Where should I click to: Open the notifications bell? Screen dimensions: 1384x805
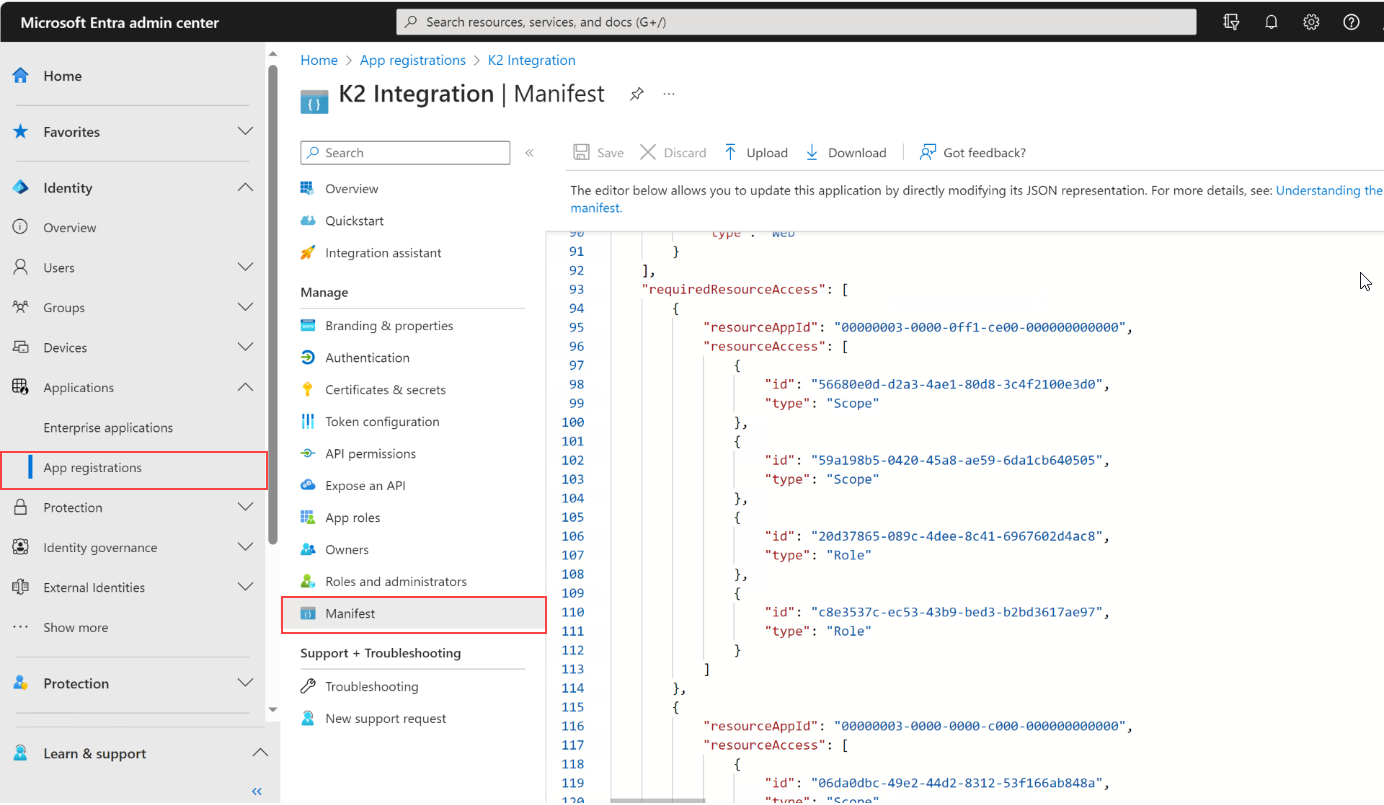click(x=1271, y=22)
